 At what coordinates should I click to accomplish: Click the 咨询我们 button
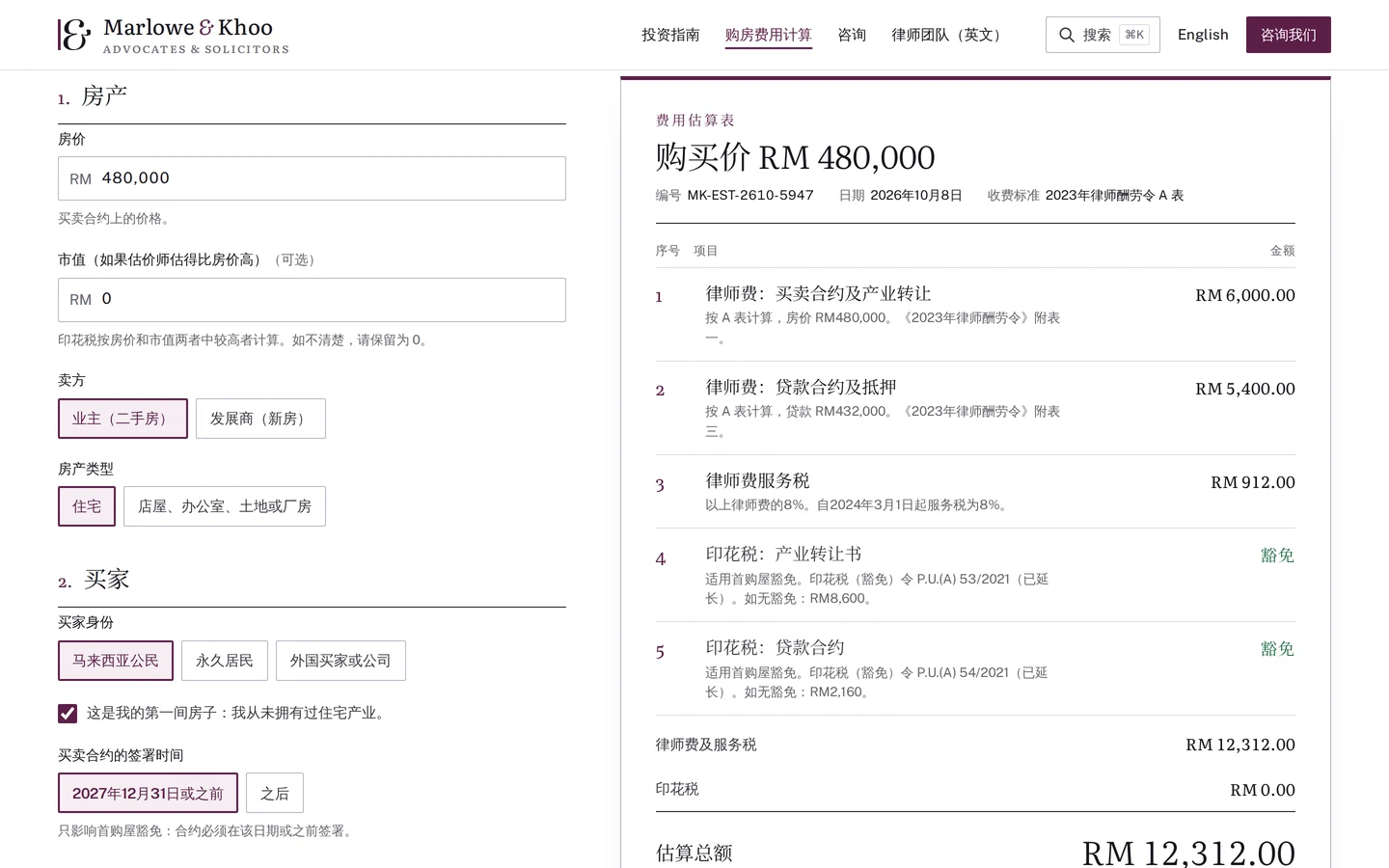[x=1289, y=35]
